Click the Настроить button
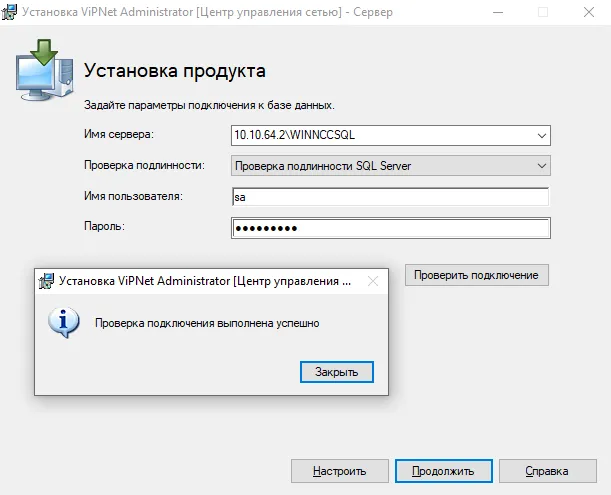 coord(339,471)
